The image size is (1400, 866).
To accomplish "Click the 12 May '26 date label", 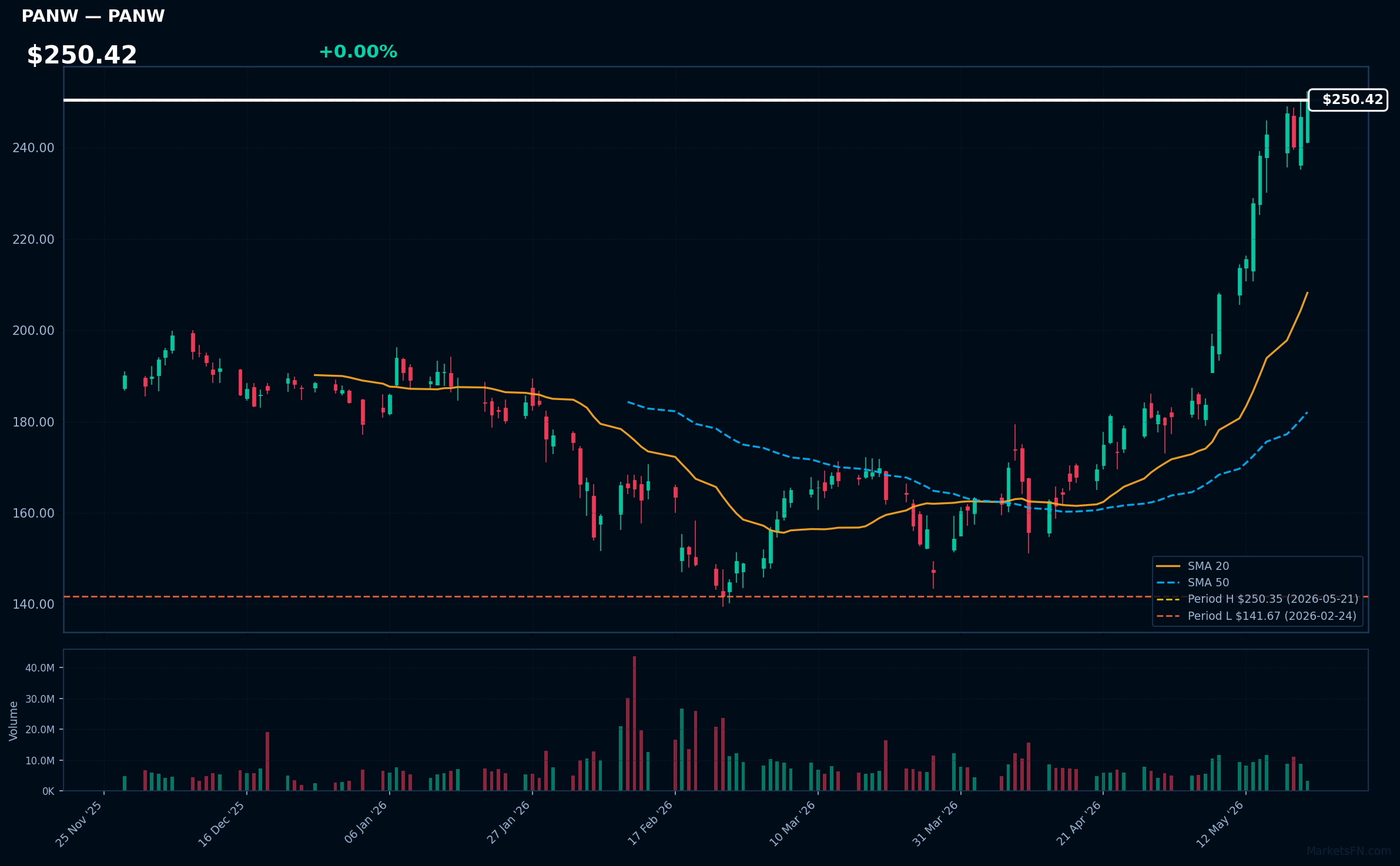I will [x=1221, y=824].
